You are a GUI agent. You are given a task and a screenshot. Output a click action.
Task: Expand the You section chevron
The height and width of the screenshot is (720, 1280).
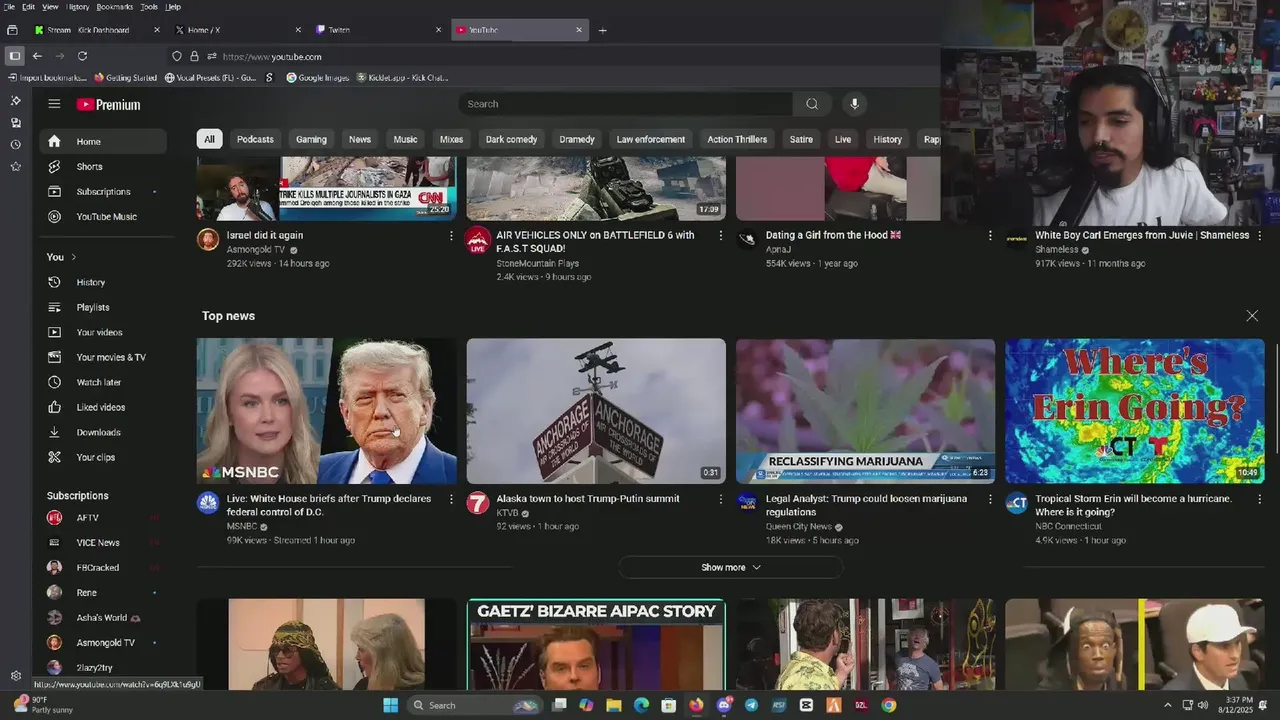coord(73,257)
